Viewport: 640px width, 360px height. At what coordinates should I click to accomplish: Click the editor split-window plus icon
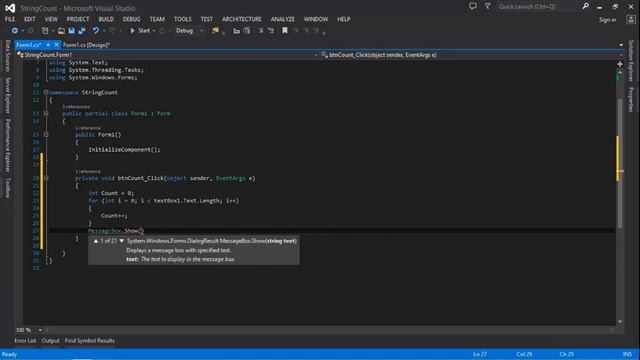[620, 64]
